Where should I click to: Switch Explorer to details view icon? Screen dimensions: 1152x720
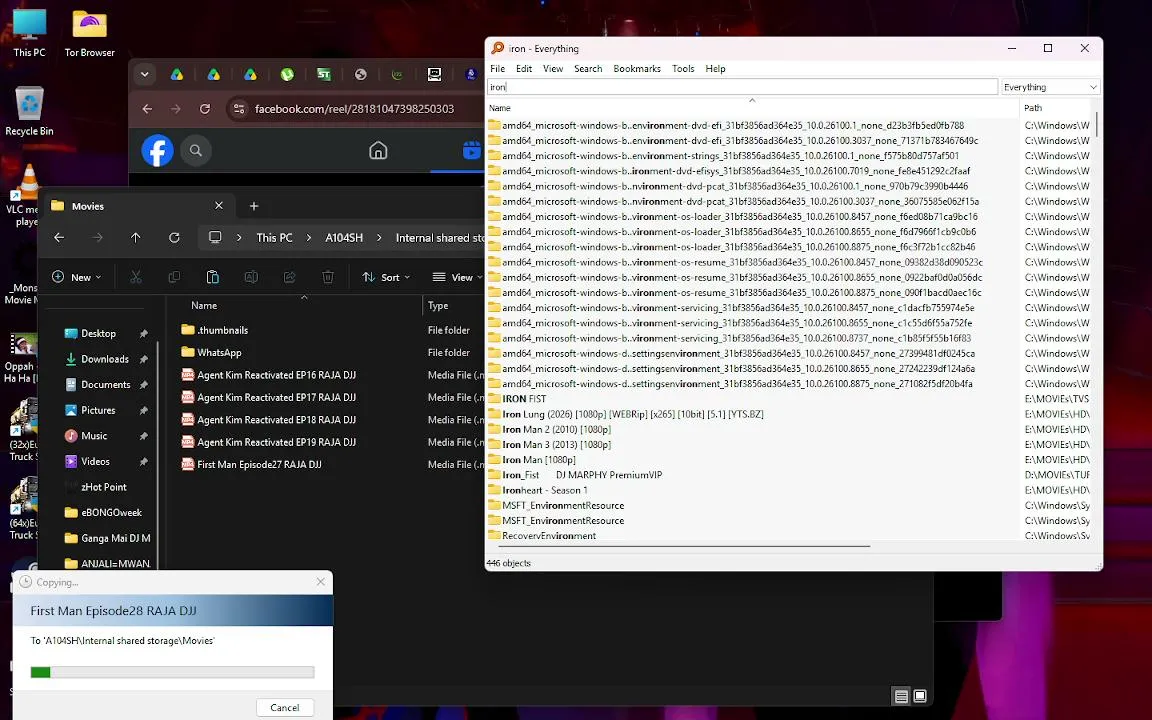pos(901,696)
